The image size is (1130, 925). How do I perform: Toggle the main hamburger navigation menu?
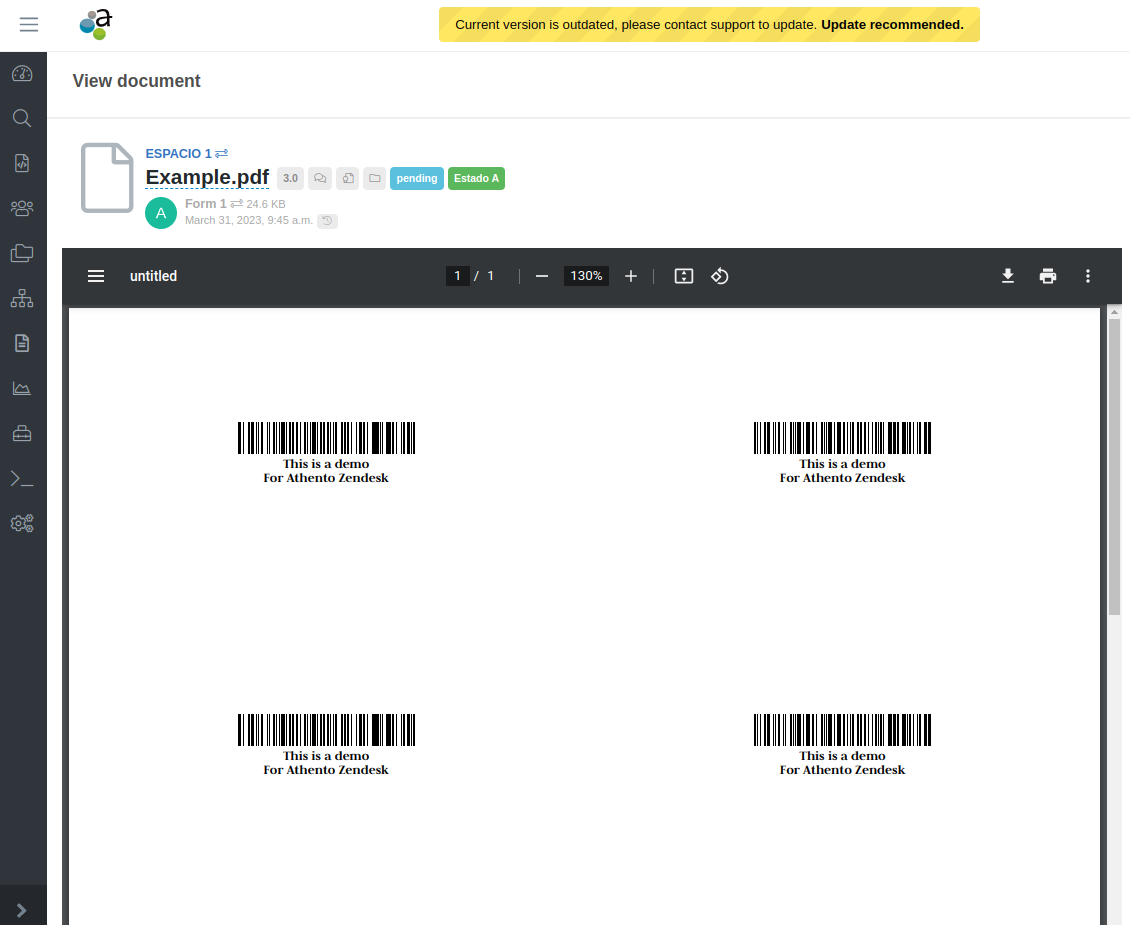29,25
